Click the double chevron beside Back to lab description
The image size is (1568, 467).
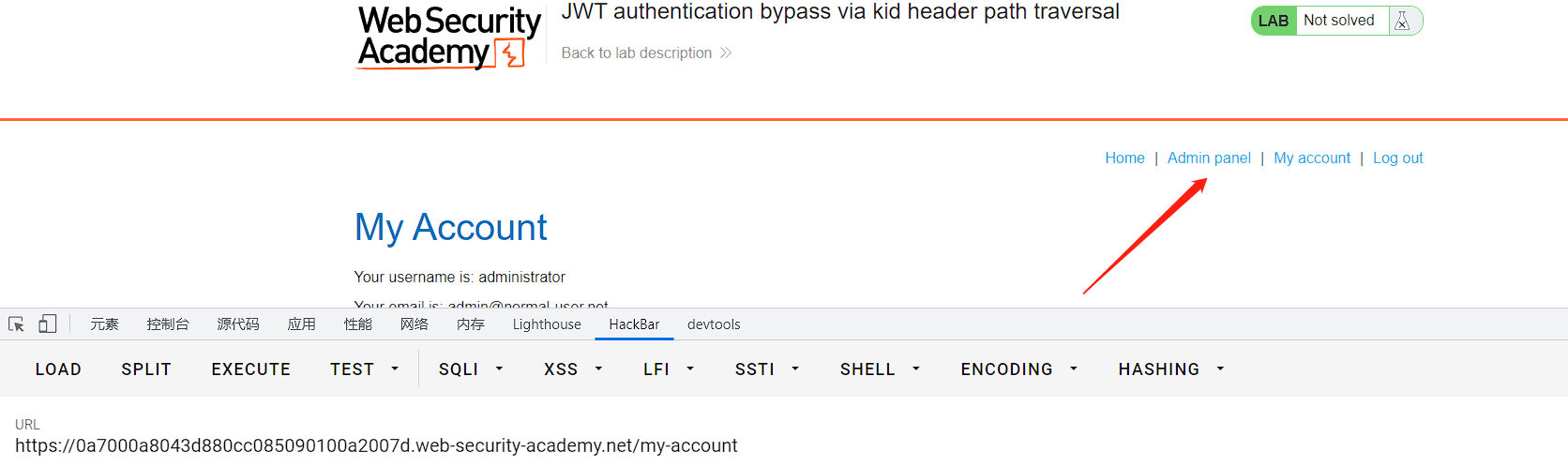coord(726,53)
